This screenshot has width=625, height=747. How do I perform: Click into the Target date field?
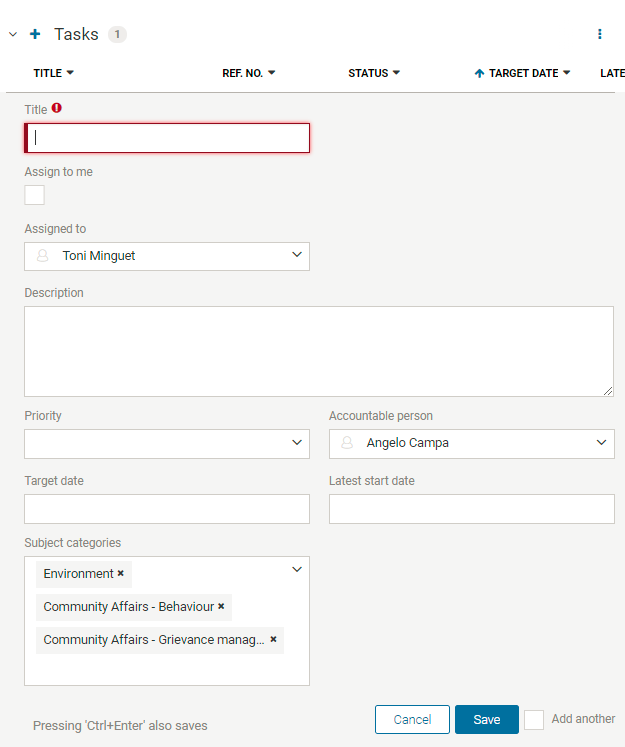click(167, 509)
